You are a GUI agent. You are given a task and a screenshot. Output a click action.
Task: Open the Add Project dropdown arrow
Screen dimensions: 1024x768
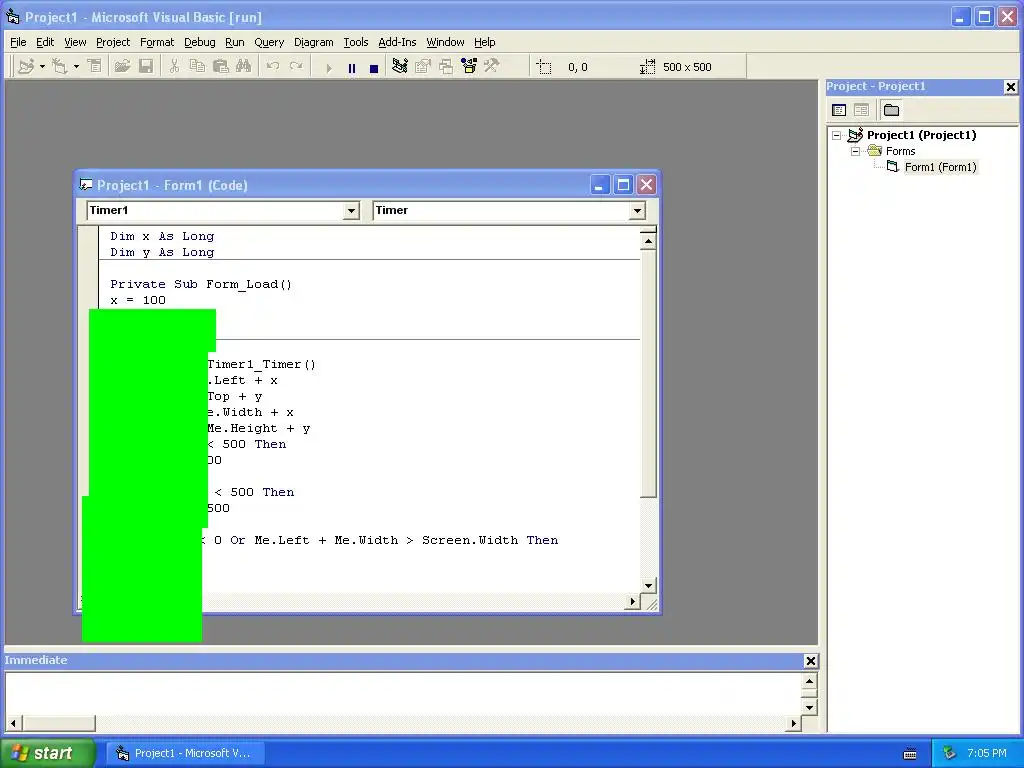tap(42, 67)
